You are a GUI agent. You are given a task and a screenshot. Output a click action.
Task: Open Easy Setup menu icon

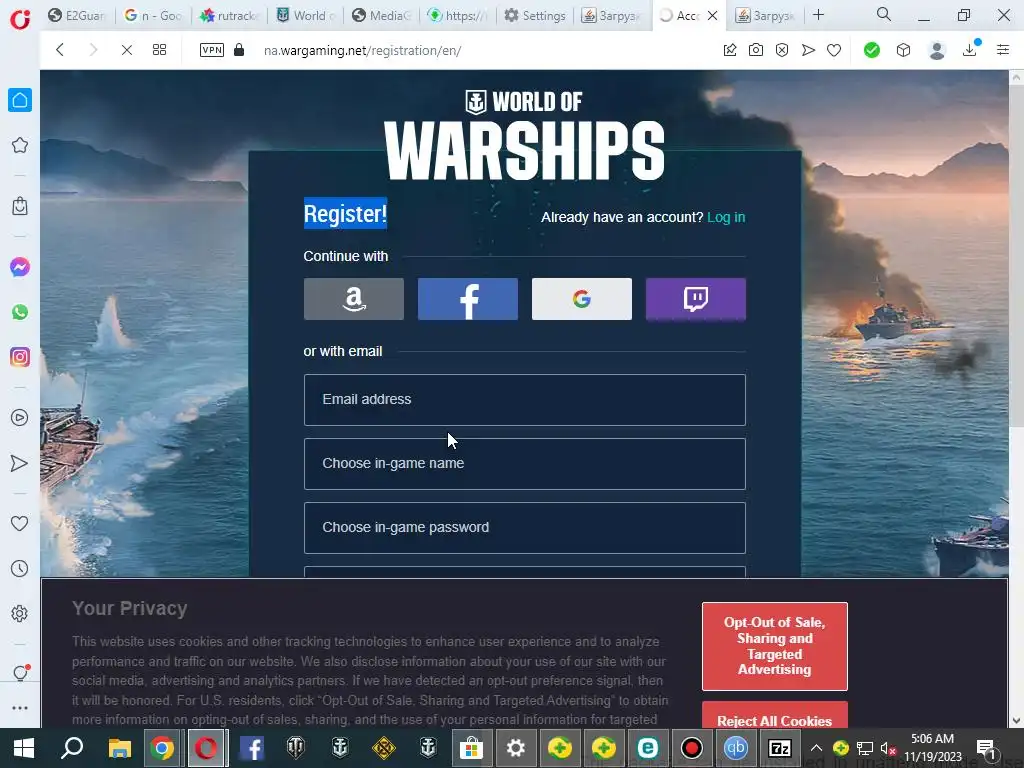(x=1003, y=50)
